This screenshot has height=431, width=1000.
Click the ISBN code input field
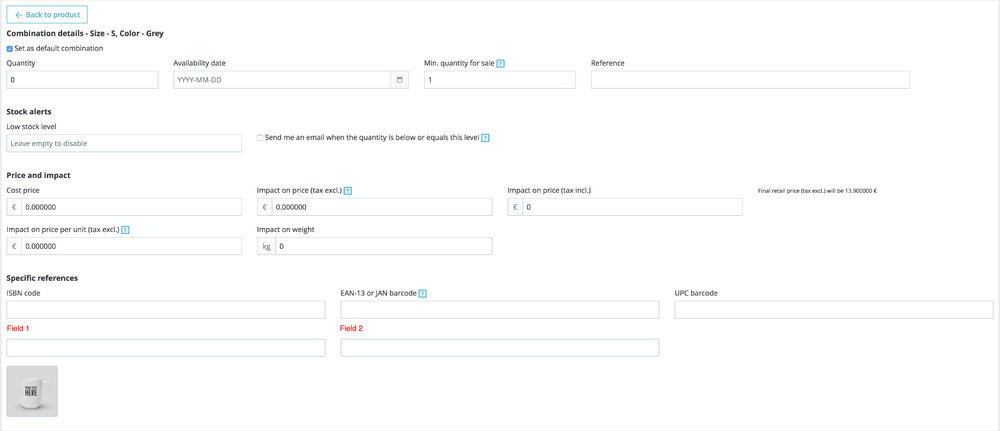pyautogui.click(x=166, y=310)
